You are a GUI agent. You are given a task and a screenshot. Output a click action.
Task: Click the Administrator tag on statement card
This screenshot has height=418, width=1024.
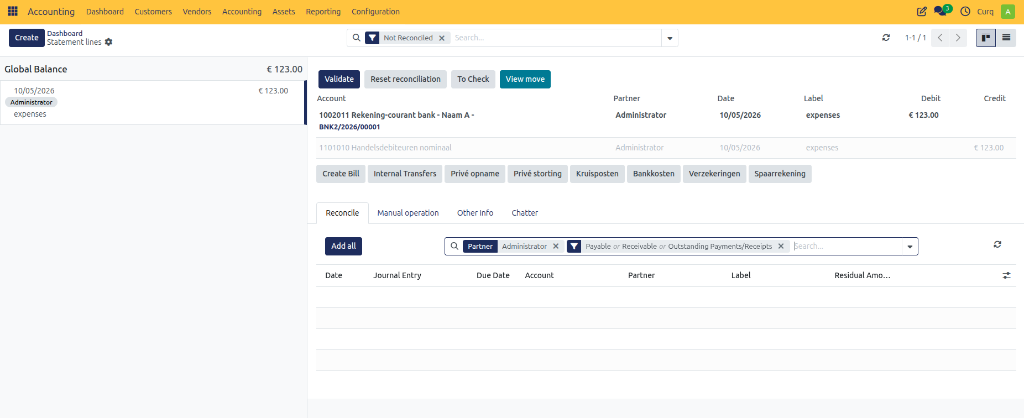pyautogui.click(x=31, y=103)
